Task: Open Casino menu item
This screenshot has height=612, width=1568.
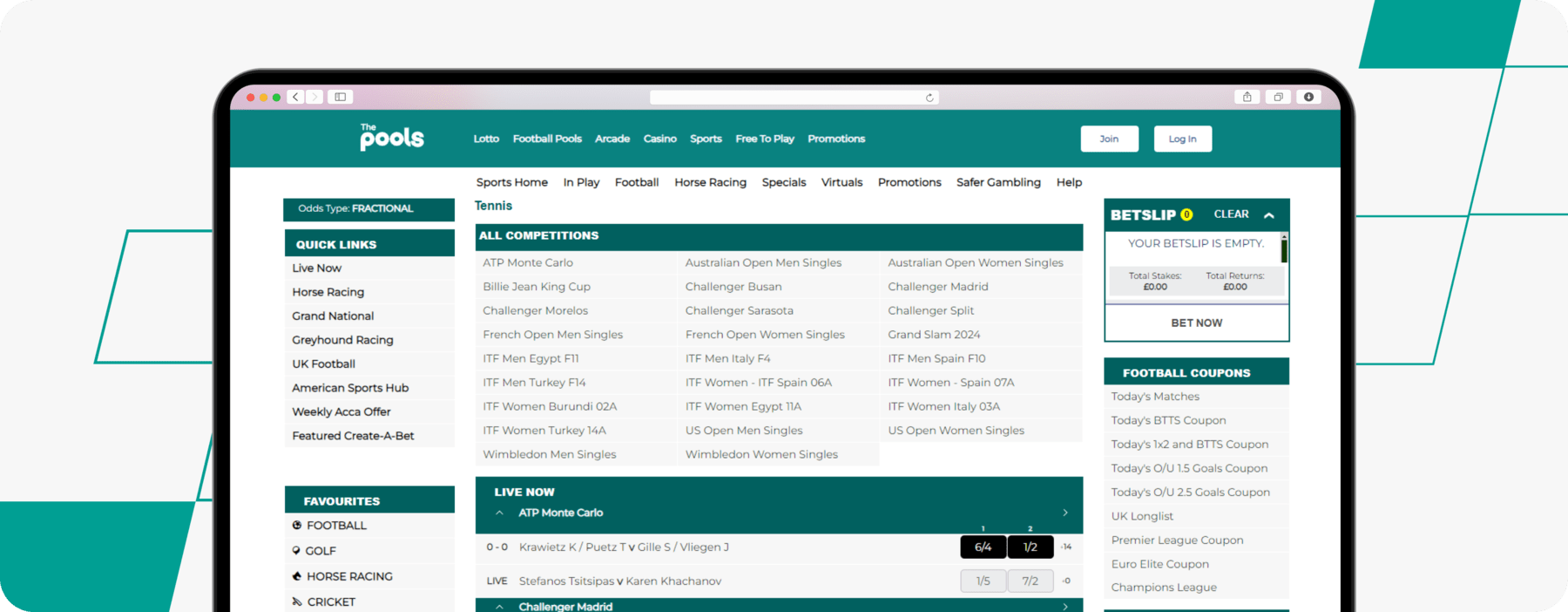Action: coord(659,139)
